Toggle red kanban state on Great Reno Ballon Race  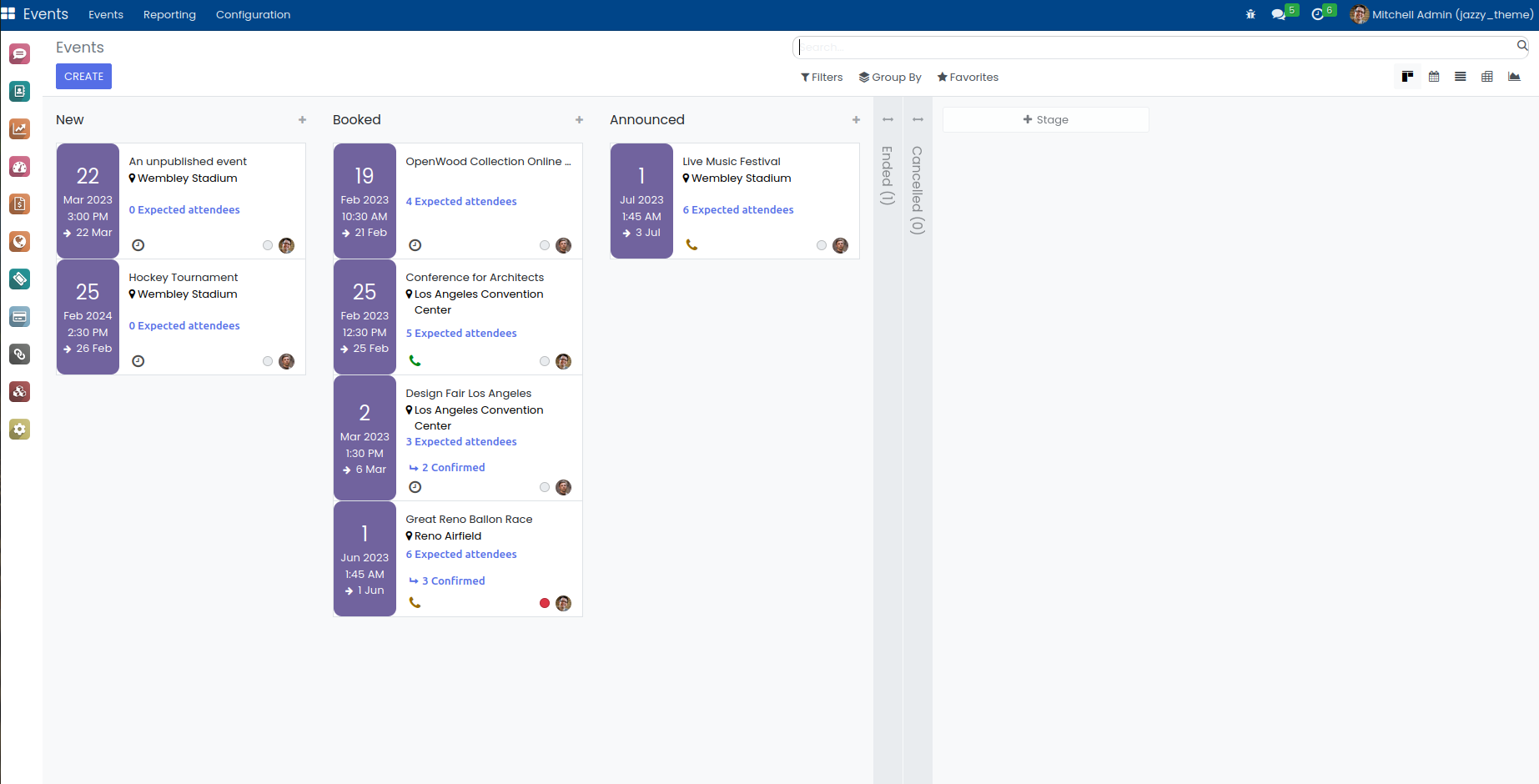545,603
